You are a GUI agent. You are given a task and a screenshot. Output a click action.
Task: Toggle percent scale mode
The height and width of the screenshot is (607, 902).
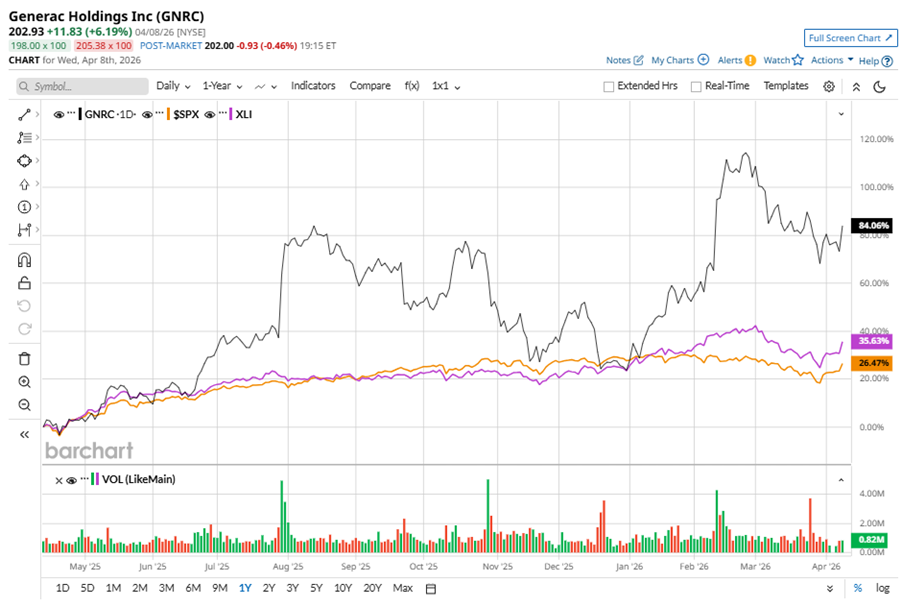(858, 588)
